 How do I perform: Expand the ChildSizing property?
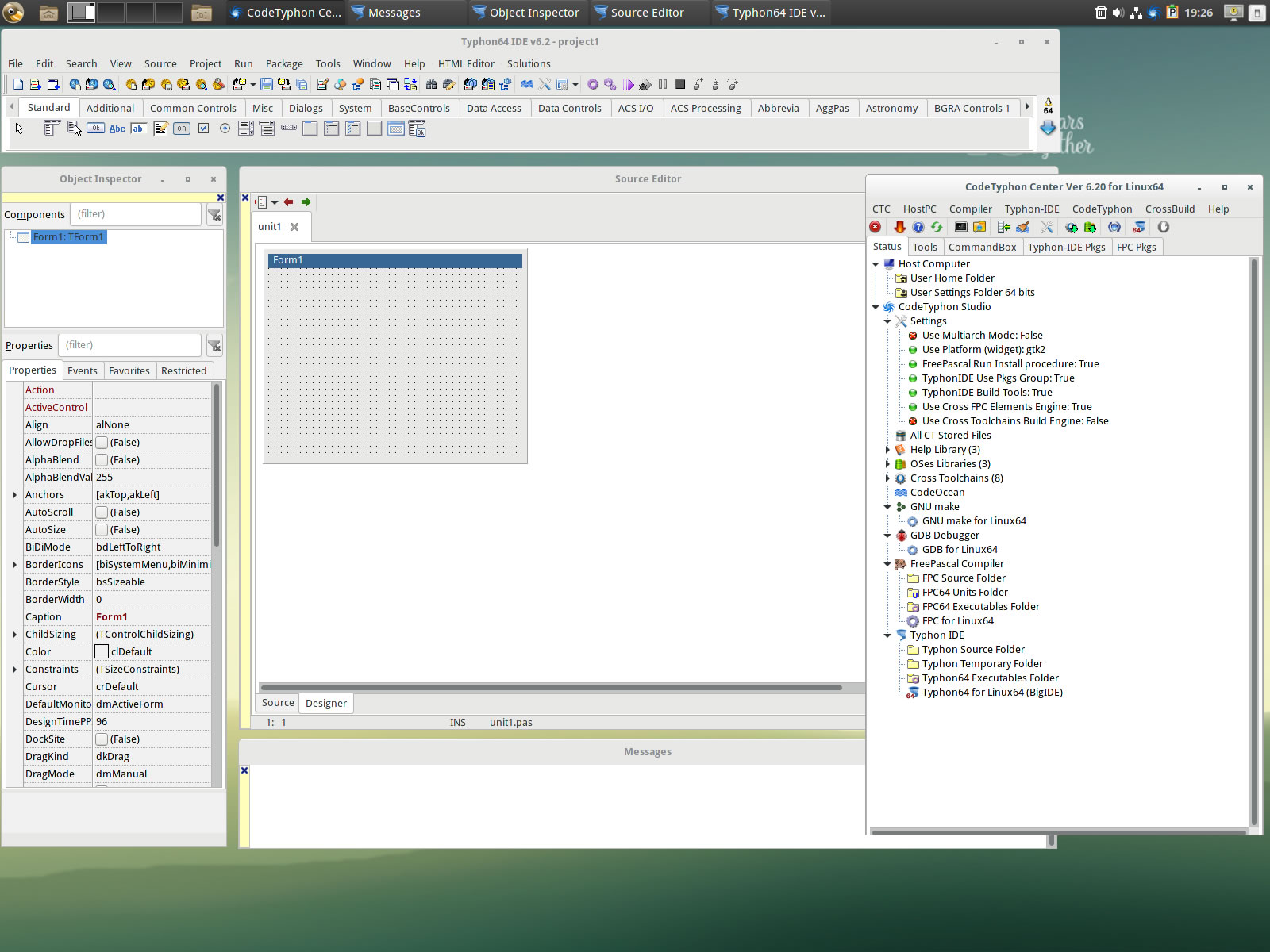click(14, 635)
